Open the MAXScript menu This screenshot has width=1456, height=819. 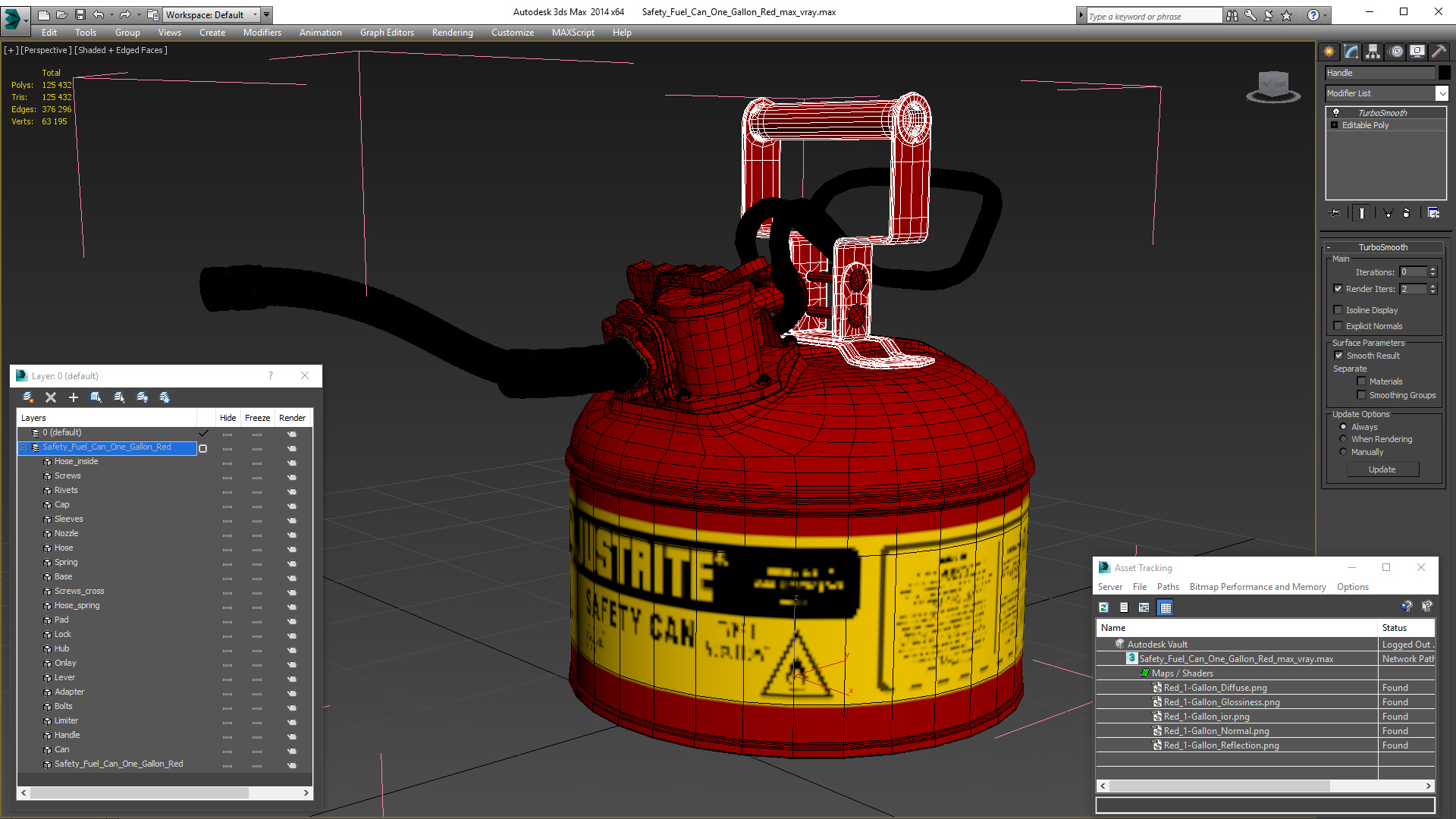pyautogui.click(x=573, y=33)
